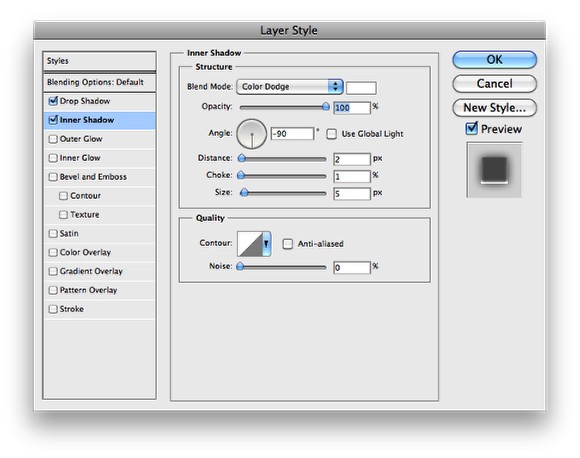This screenshot has width=580, height=458.
Task: Click the shadow color swatch
Action: tap(361, 88)
